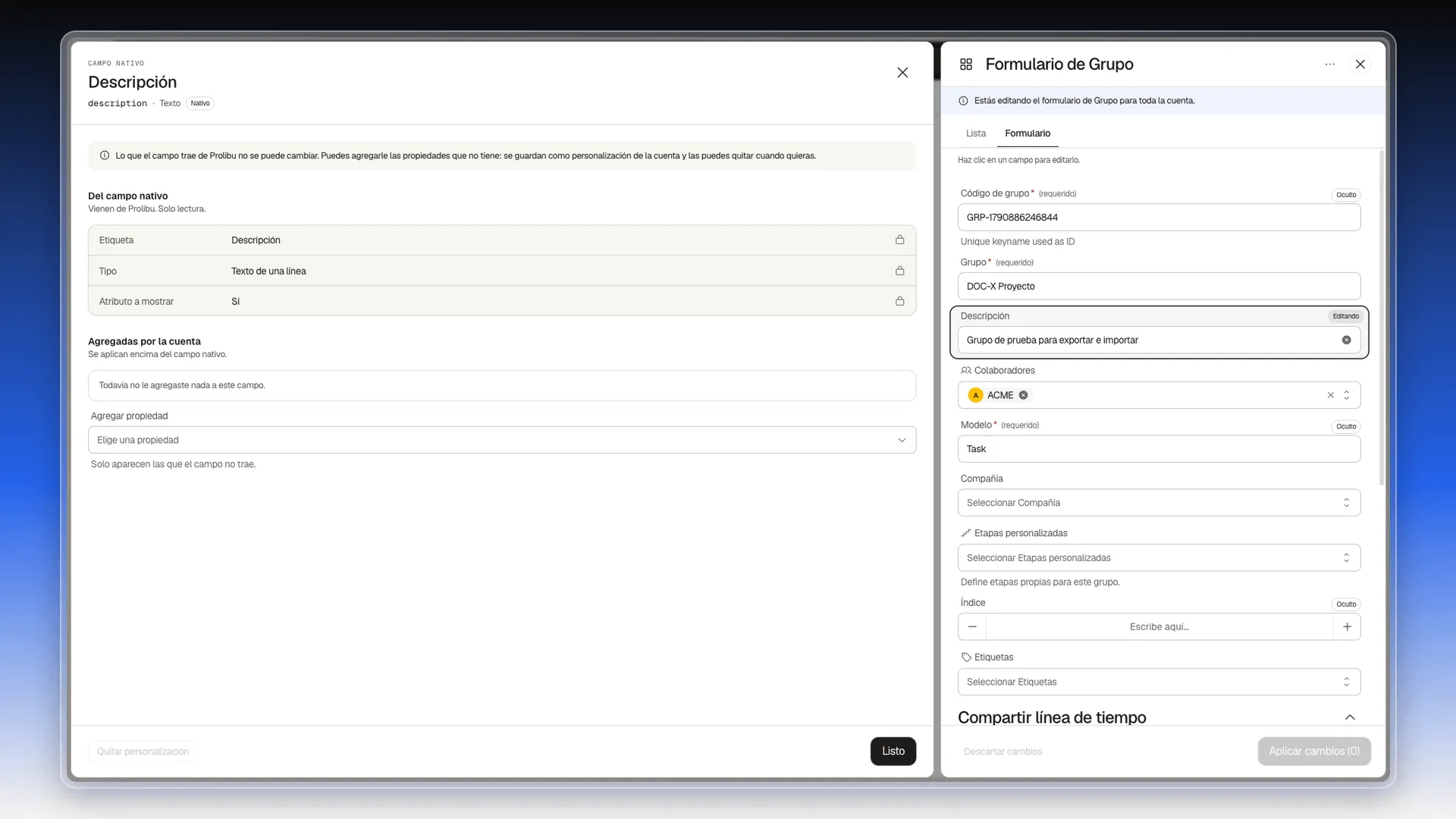
Task: Click the lock icon in Etiqueta row
Action: [899, 240]
